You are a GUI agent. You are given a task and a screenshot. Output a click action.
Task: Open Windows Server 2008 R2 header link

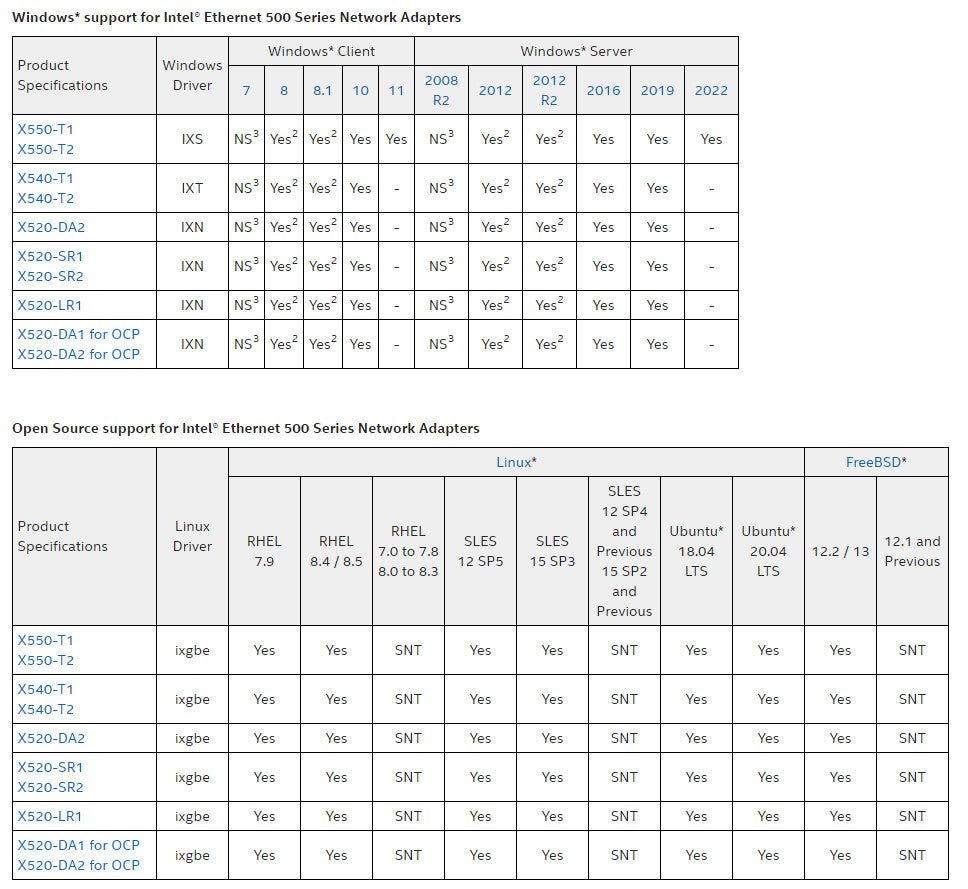(441, 90)
